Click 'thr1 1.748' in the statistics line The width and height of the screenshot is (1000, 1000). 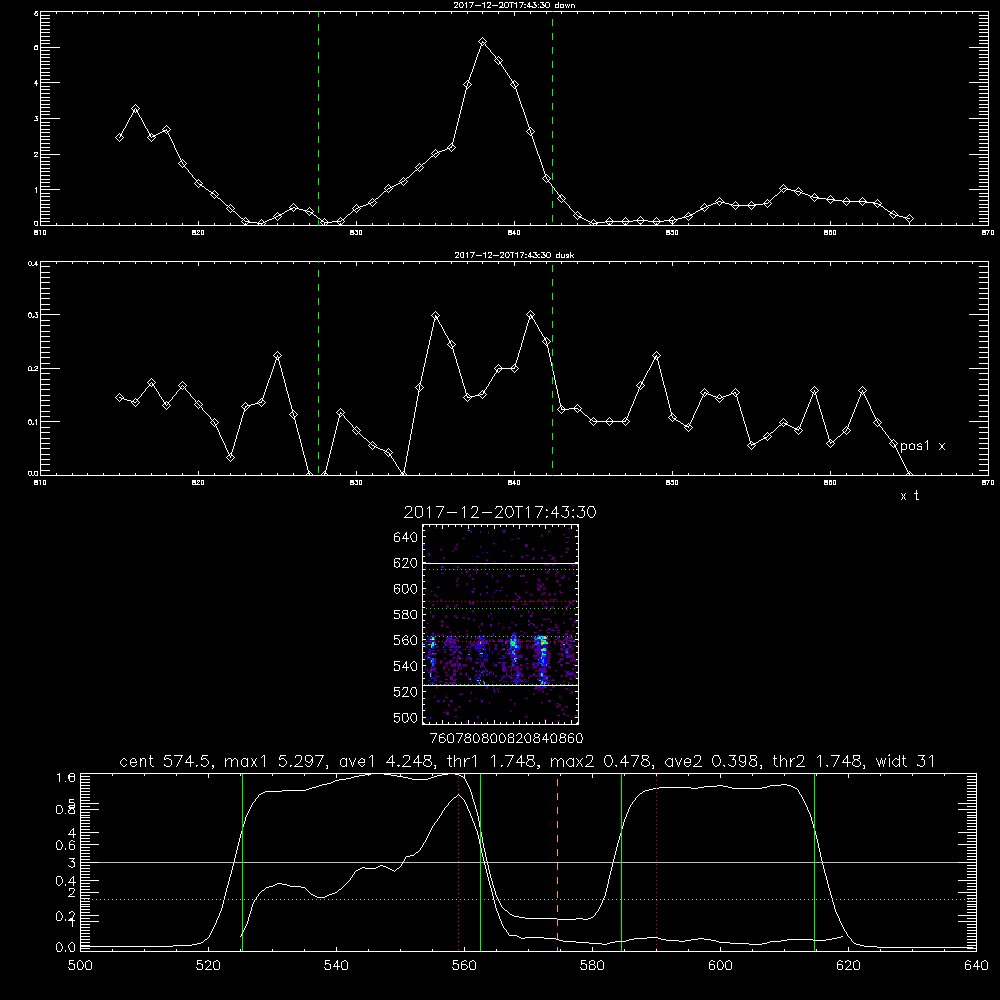495,761
